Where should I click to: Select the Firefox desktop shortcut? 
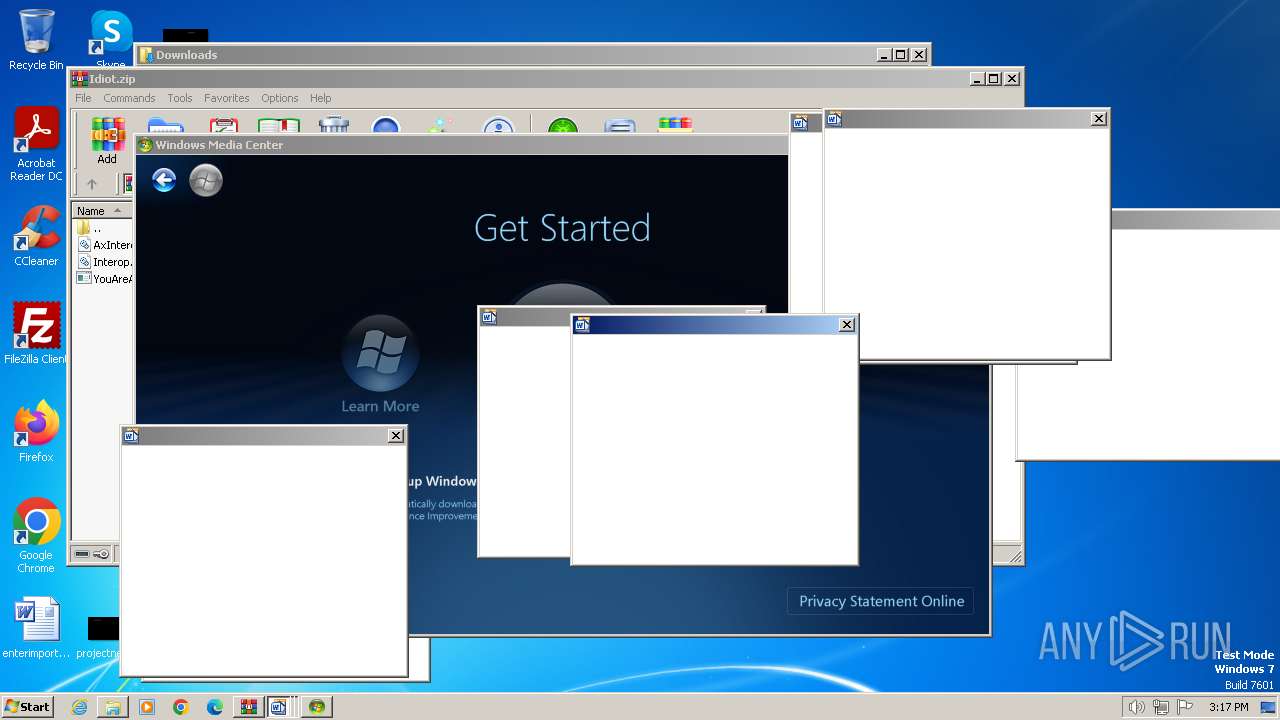(36, 432)
